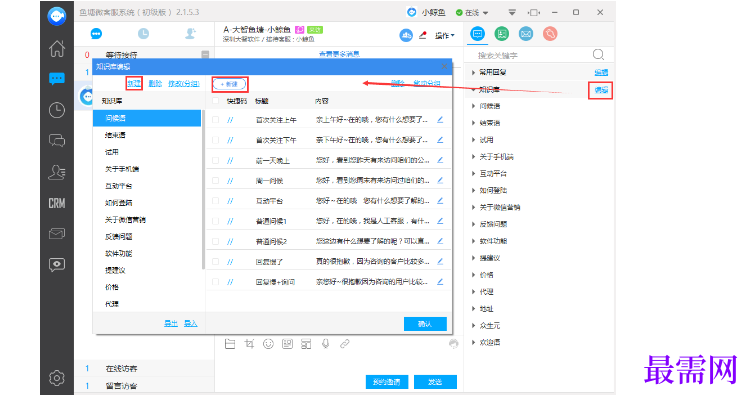Click the link chain icon in the input toolbar
The height and width of the screenshot is (401, 756).
coord(344,344)
